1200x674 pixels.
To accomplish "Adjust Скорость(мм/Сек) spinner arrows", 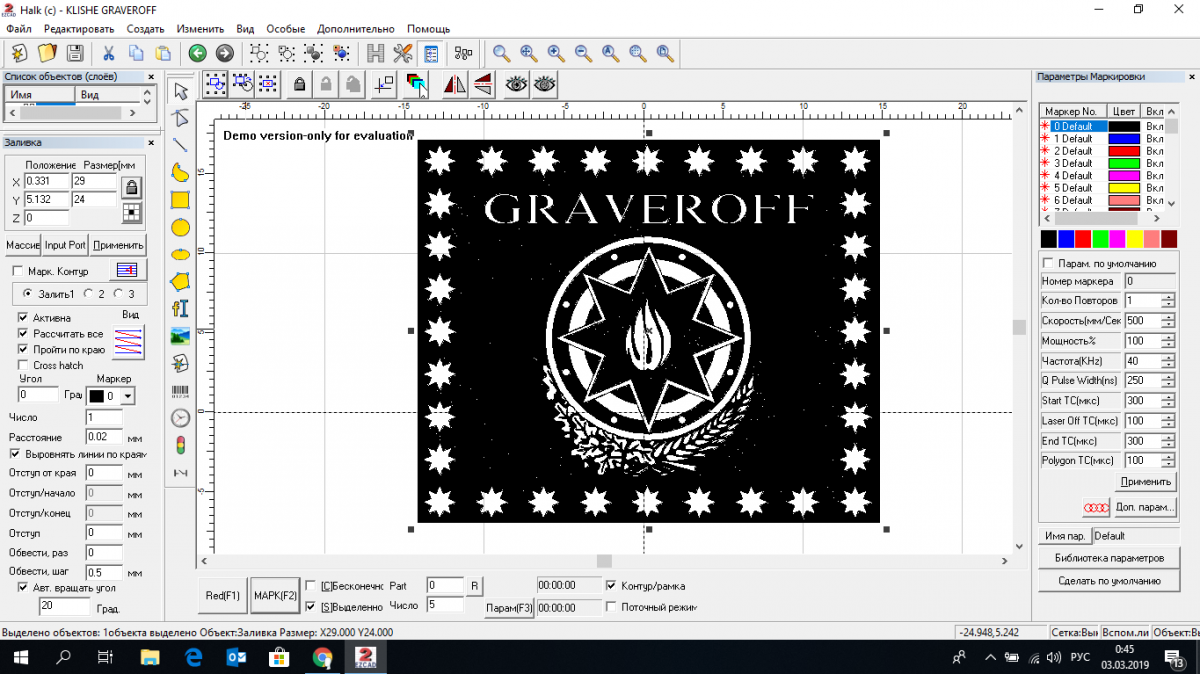I will tap(1168, 321).
